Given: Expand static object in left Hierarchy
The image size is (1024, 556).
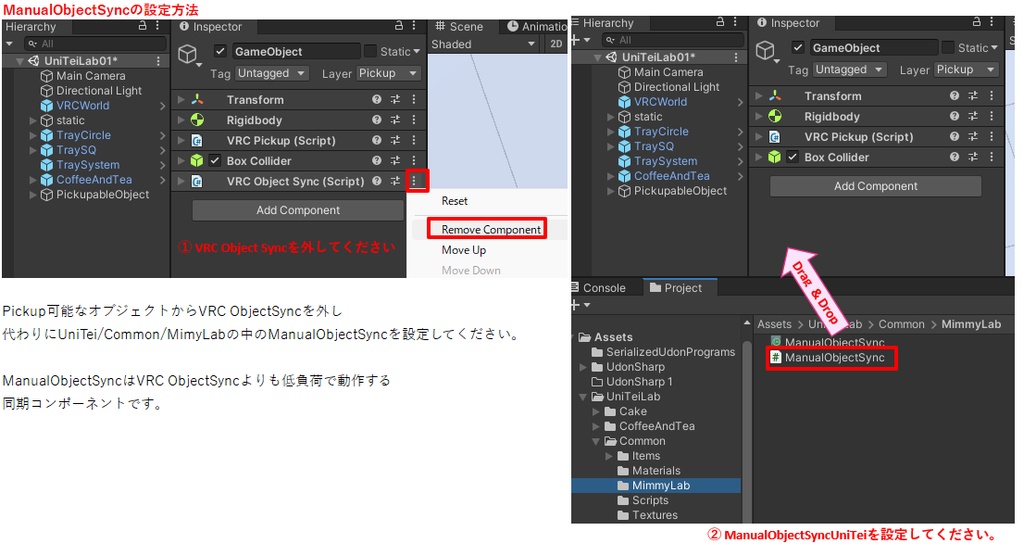Looking at the screenshot, I should (x=33, y=120).
